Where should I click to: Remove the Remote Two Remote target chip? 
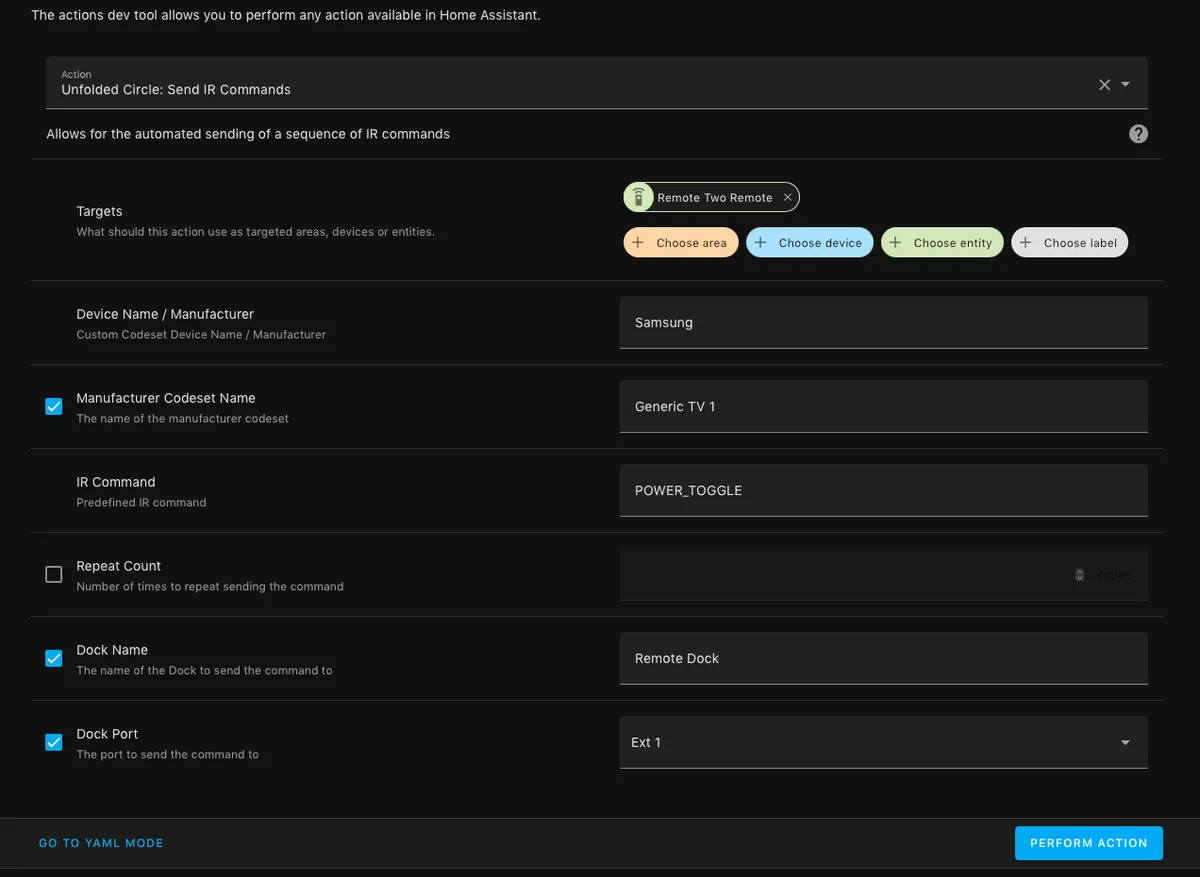[787, 198]
